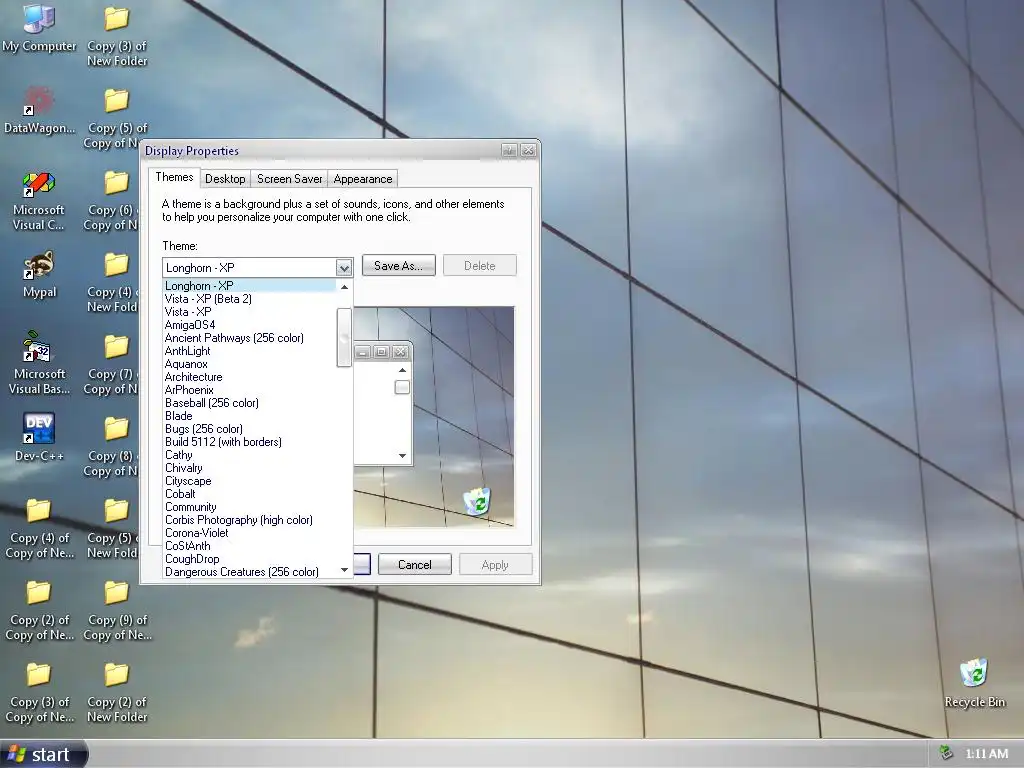Screen dimensions: 1024x768
Task: Choose the Community theme
Action: [x=249, y=507]
